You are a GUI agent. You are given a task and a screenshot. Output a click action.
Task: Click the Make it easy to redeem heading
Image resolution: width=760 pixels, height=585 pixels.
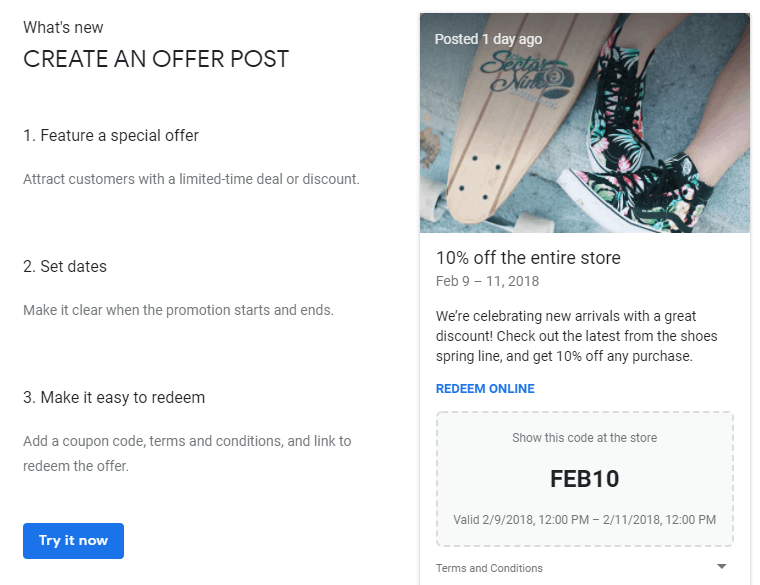[114, 397]
